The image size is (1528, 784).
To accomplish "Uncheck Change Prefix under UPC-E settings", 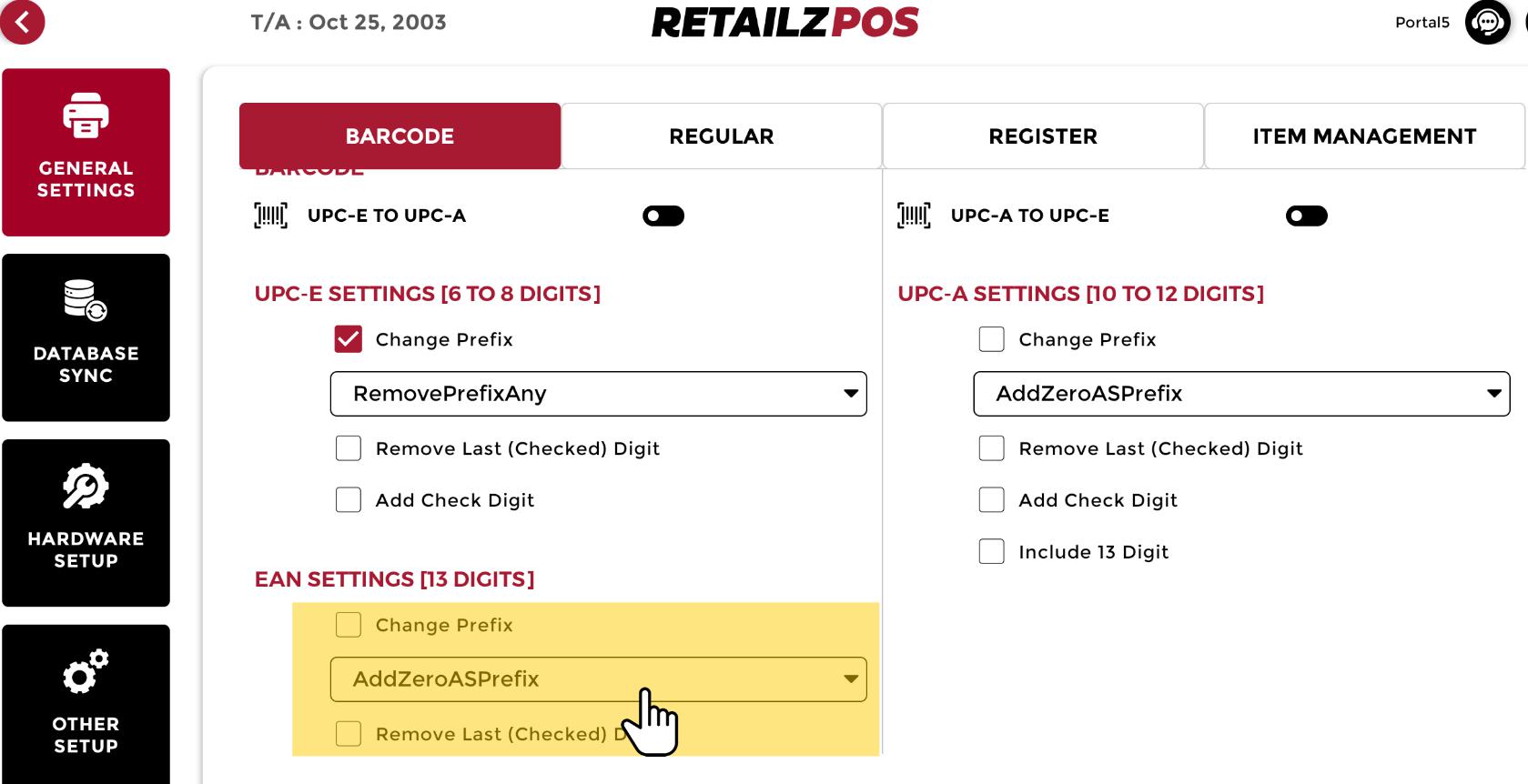I will (x=349, y=339).
